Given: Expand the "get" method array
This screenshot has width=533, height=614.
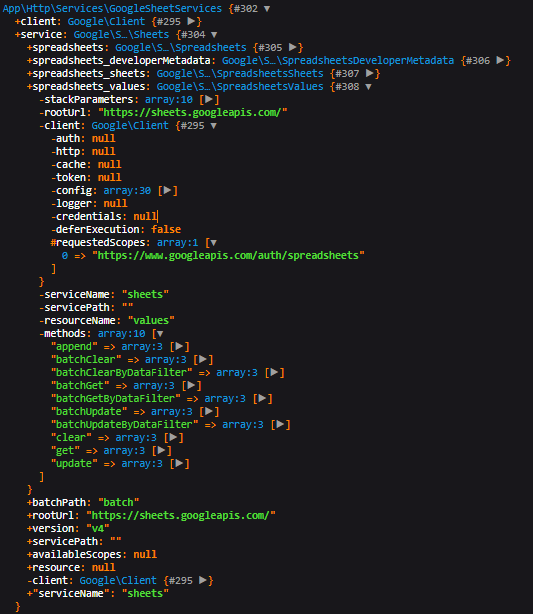Looking at the screenshot, I should point(161,451).
